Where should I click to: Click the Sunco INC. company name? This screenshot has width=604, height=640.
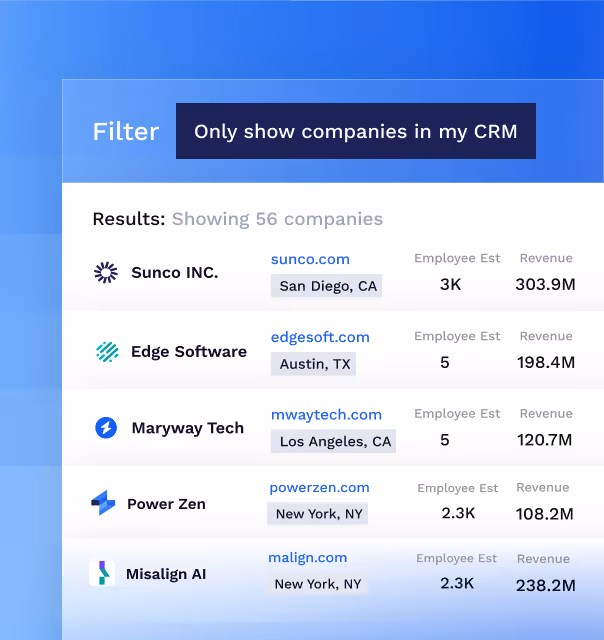coord(175,272)
